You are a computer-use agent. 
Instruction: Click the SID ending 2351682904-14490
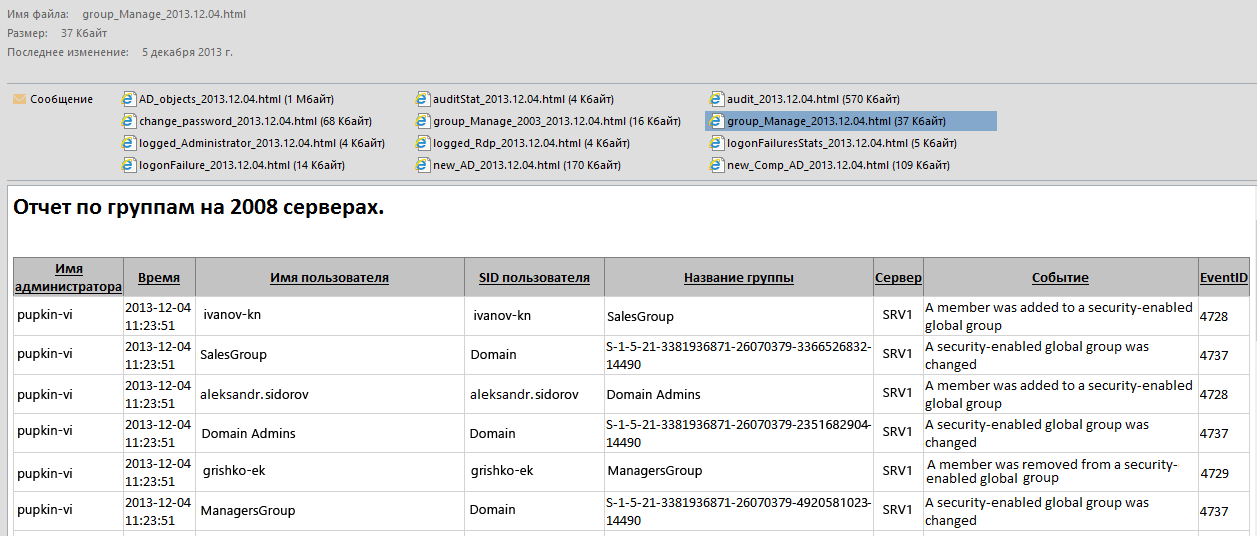coord(739,433)
